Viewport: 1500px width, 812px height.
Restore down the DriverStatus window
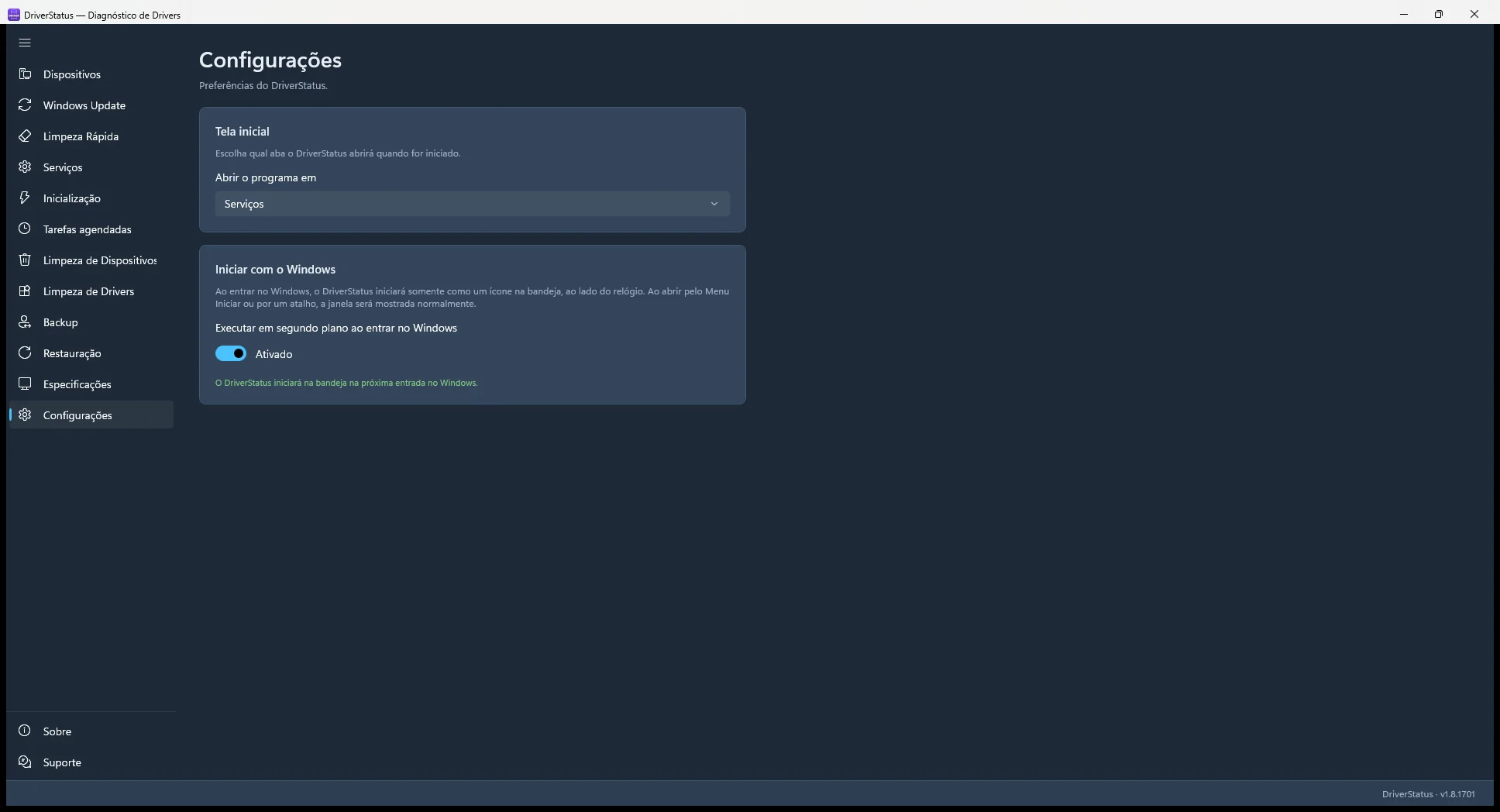tap(1439, 14)
